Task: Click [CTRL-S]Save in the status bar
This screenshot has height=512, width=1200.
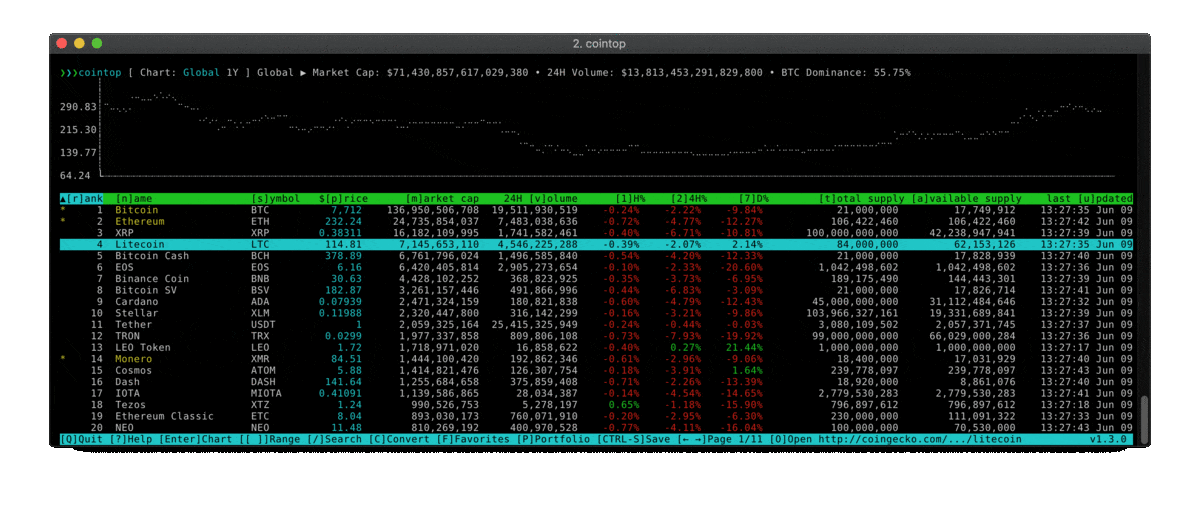Action: (636, 439)
